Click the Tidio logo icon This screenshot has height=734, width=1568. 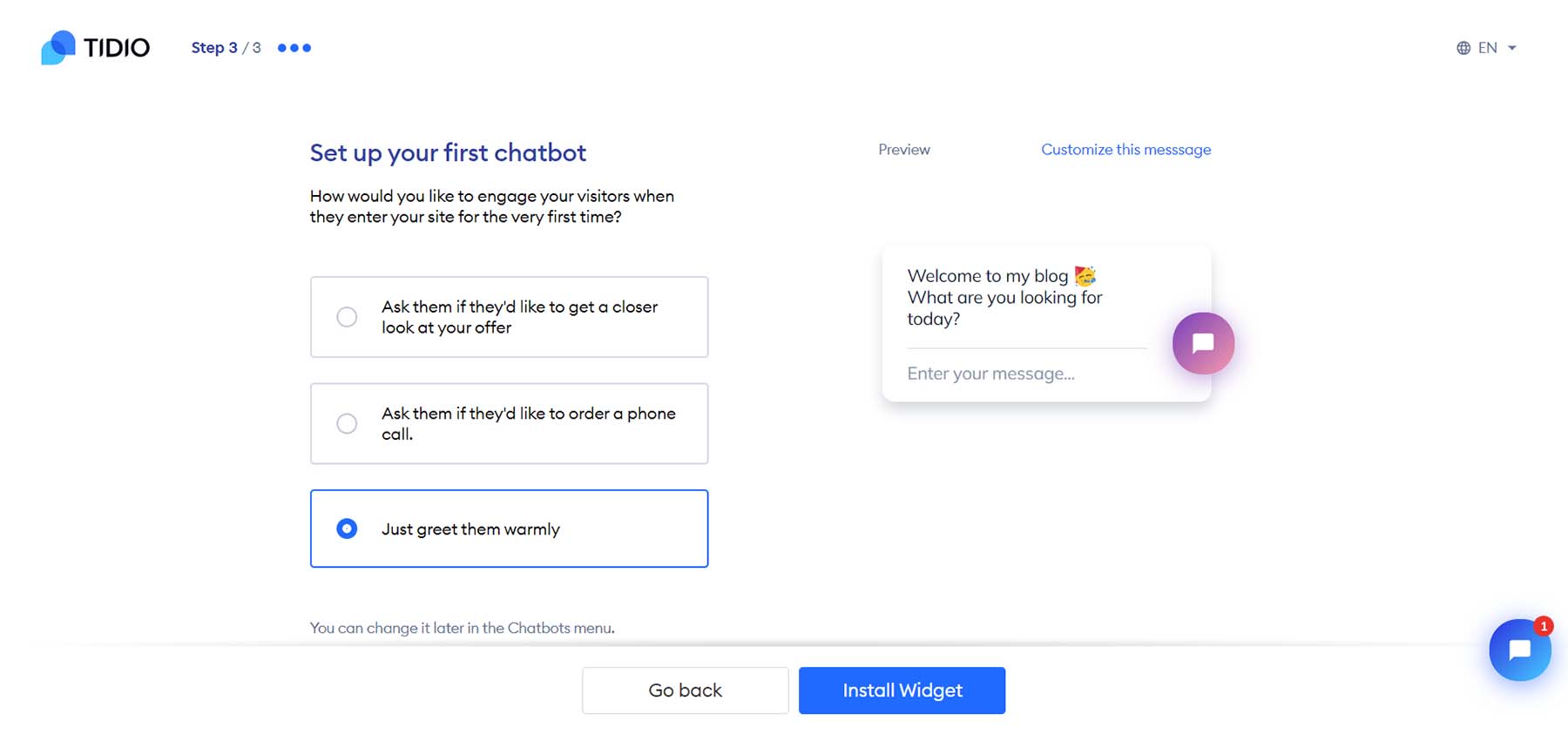(x=56, y=48)
